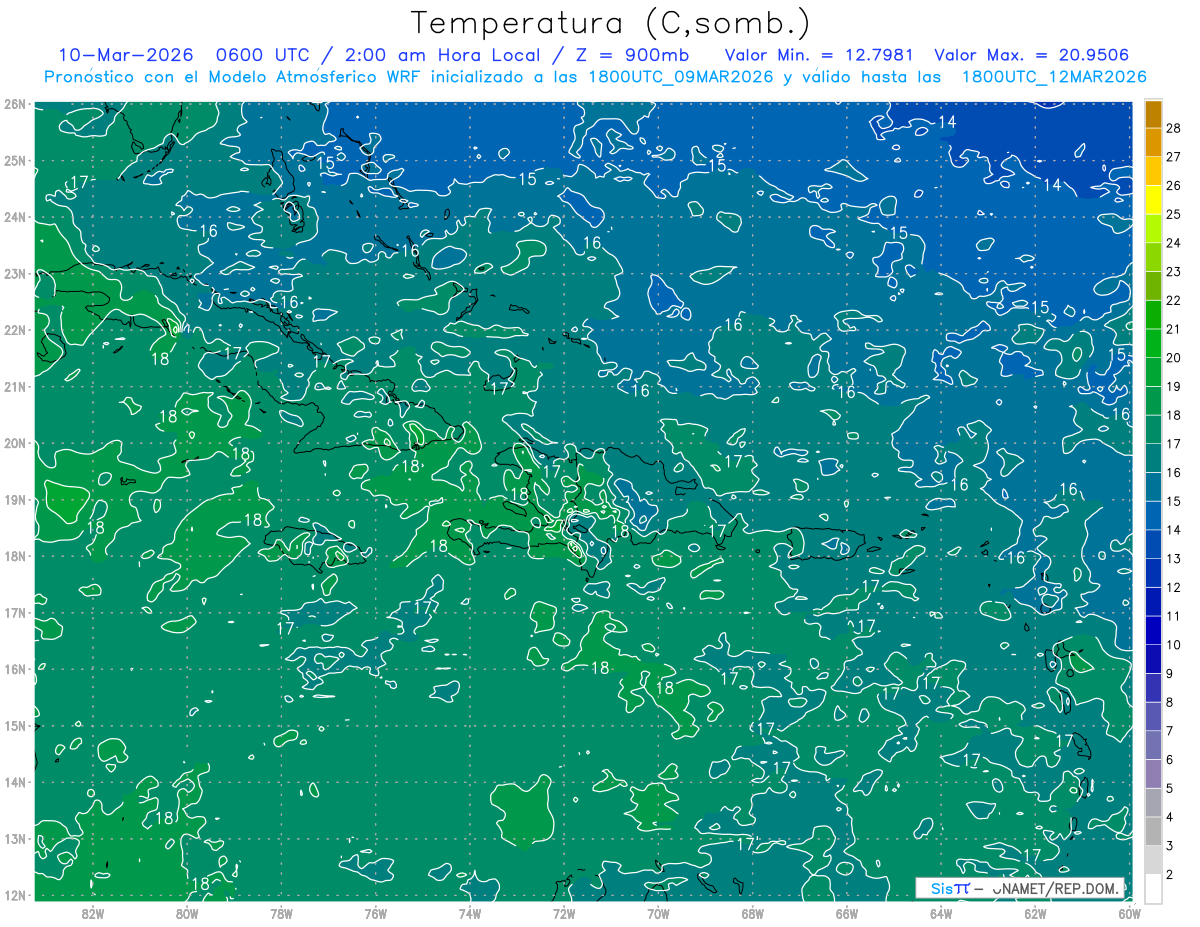The width and height of the screenshot is (1200, 927).
Task: Click the "68W" longitude label
Action: 752,913
